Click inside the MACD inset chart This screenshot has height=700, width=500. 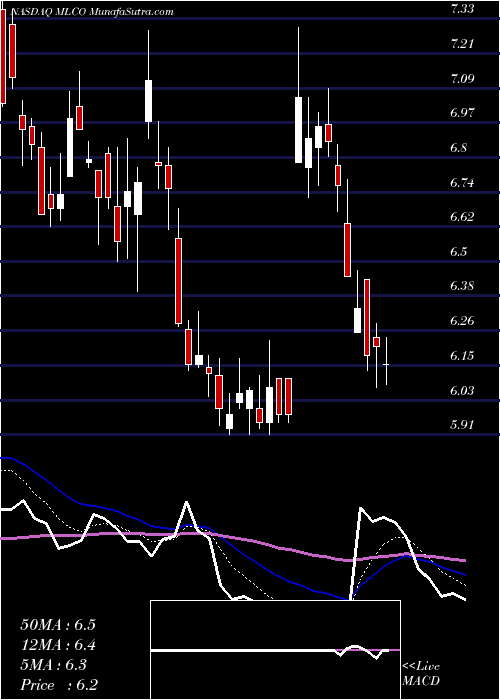coord(275,650)
